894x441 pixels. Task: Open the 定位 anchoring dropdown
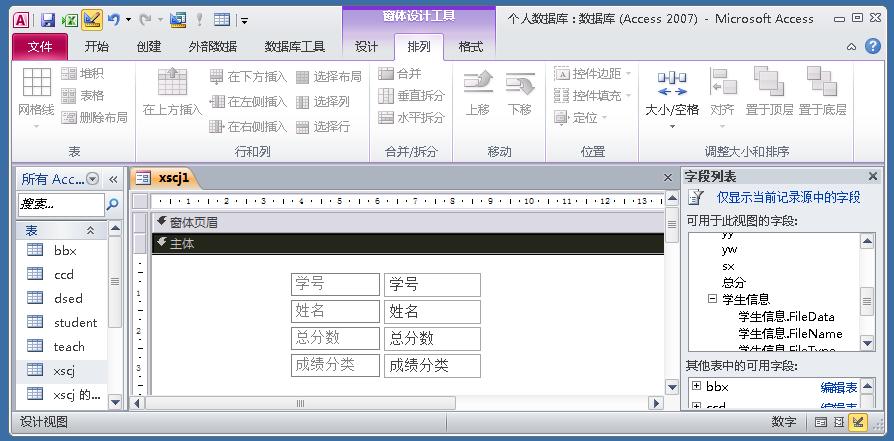click(x=580, y=118)
